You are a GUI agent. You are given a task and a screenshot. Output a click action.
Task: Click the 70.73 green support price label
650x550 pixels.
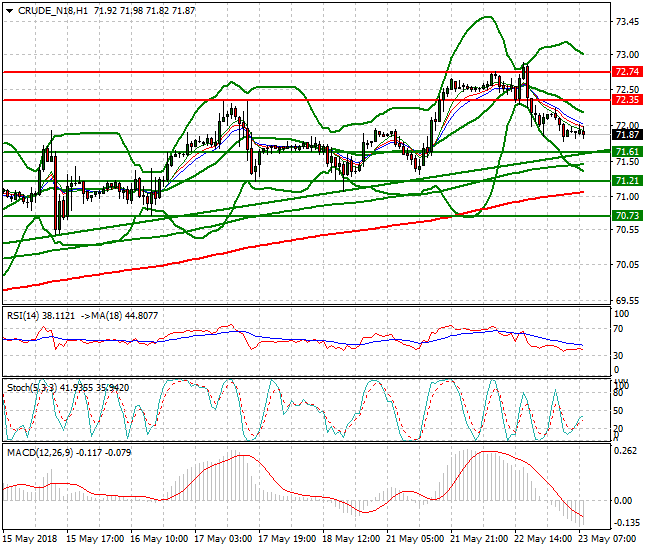tap(627, 216)
